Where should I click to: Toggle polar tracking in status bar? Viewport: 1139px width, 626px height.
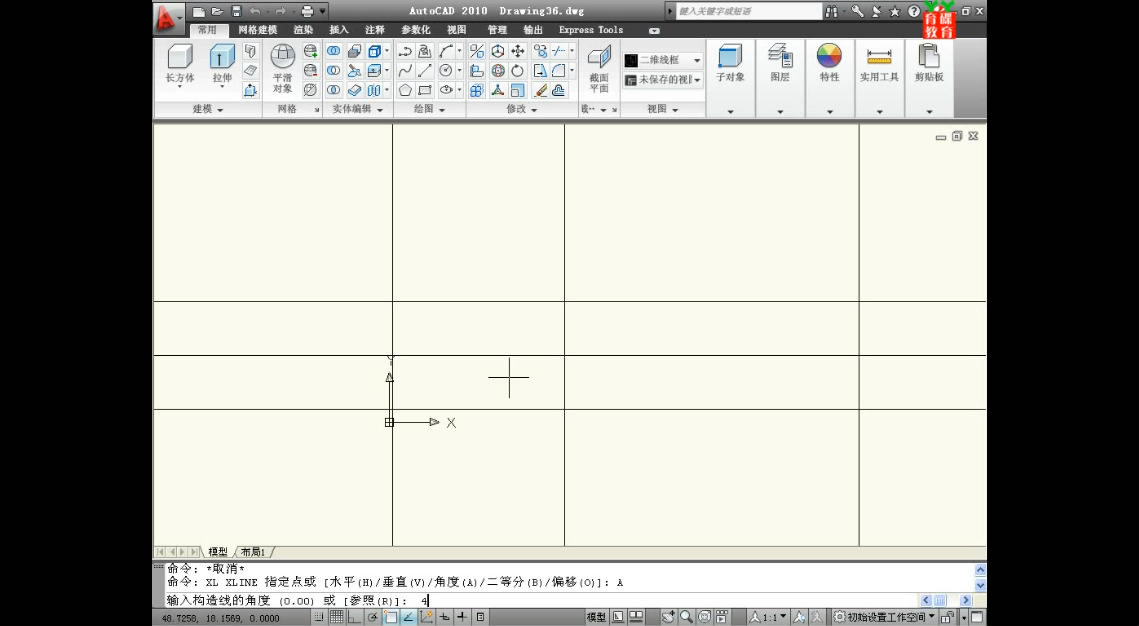[x=373, y=617]
